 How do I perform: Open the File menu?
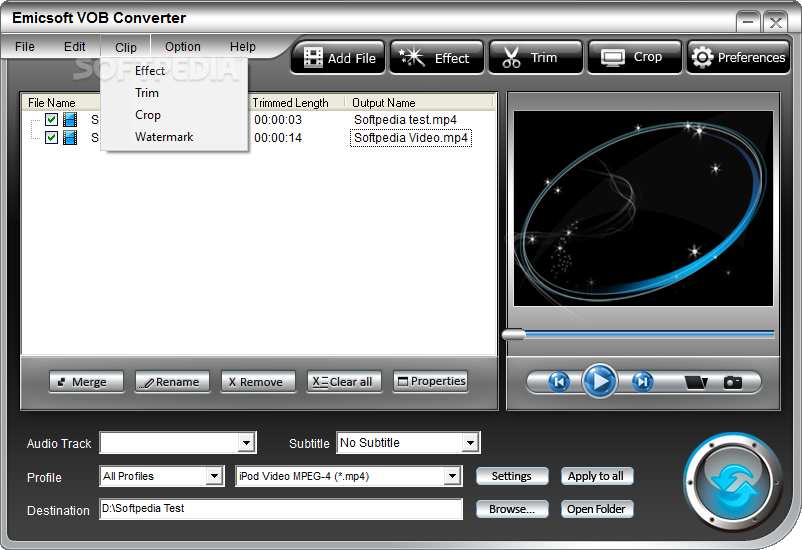25,47
